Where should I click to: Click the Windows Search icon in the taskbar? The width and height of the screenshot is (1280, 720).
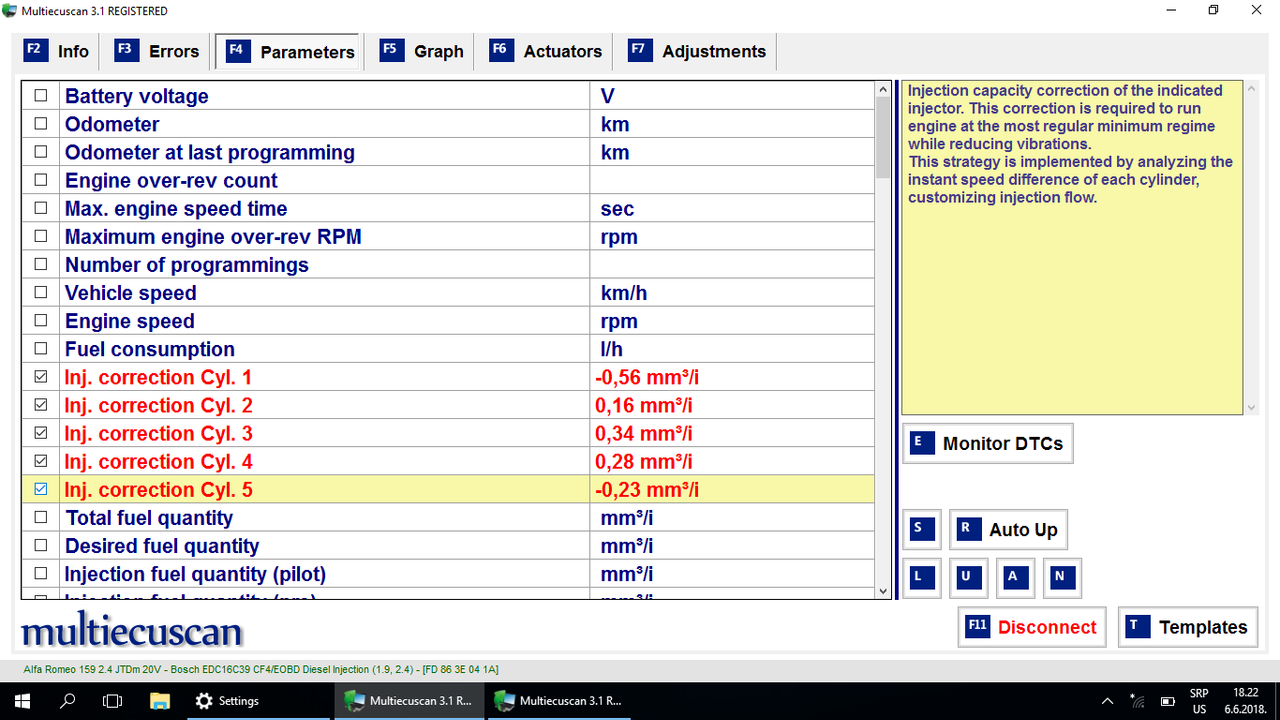[x=66, y=700]
